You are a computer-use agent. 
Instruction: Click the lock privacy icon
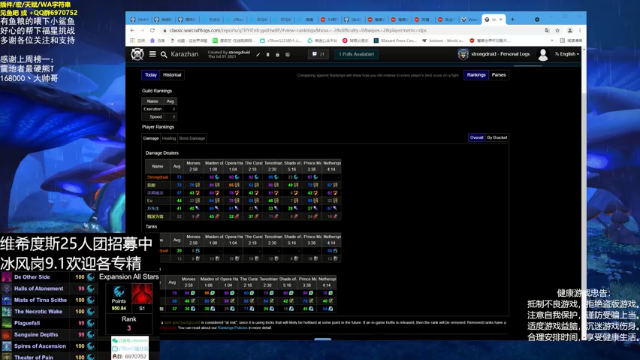278,54
